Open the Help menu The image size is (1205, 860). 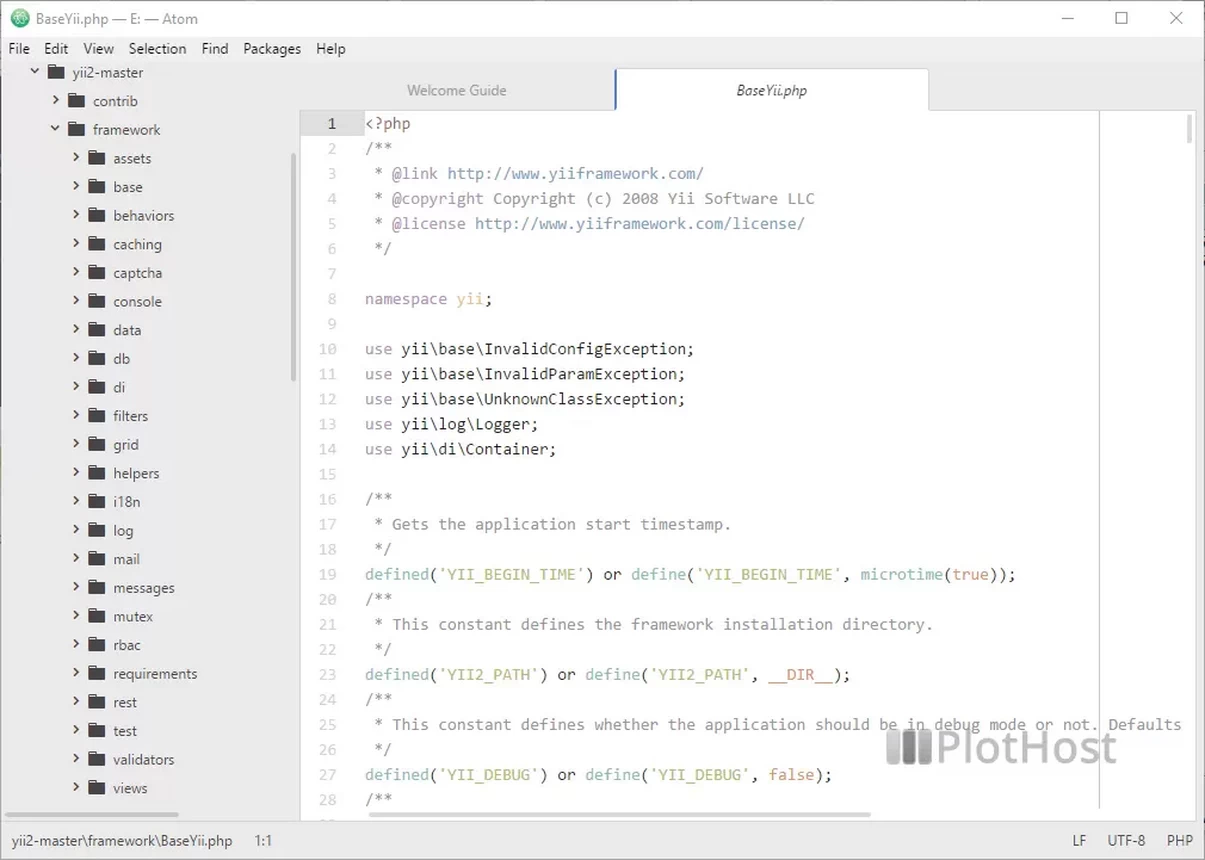(331, 48)
